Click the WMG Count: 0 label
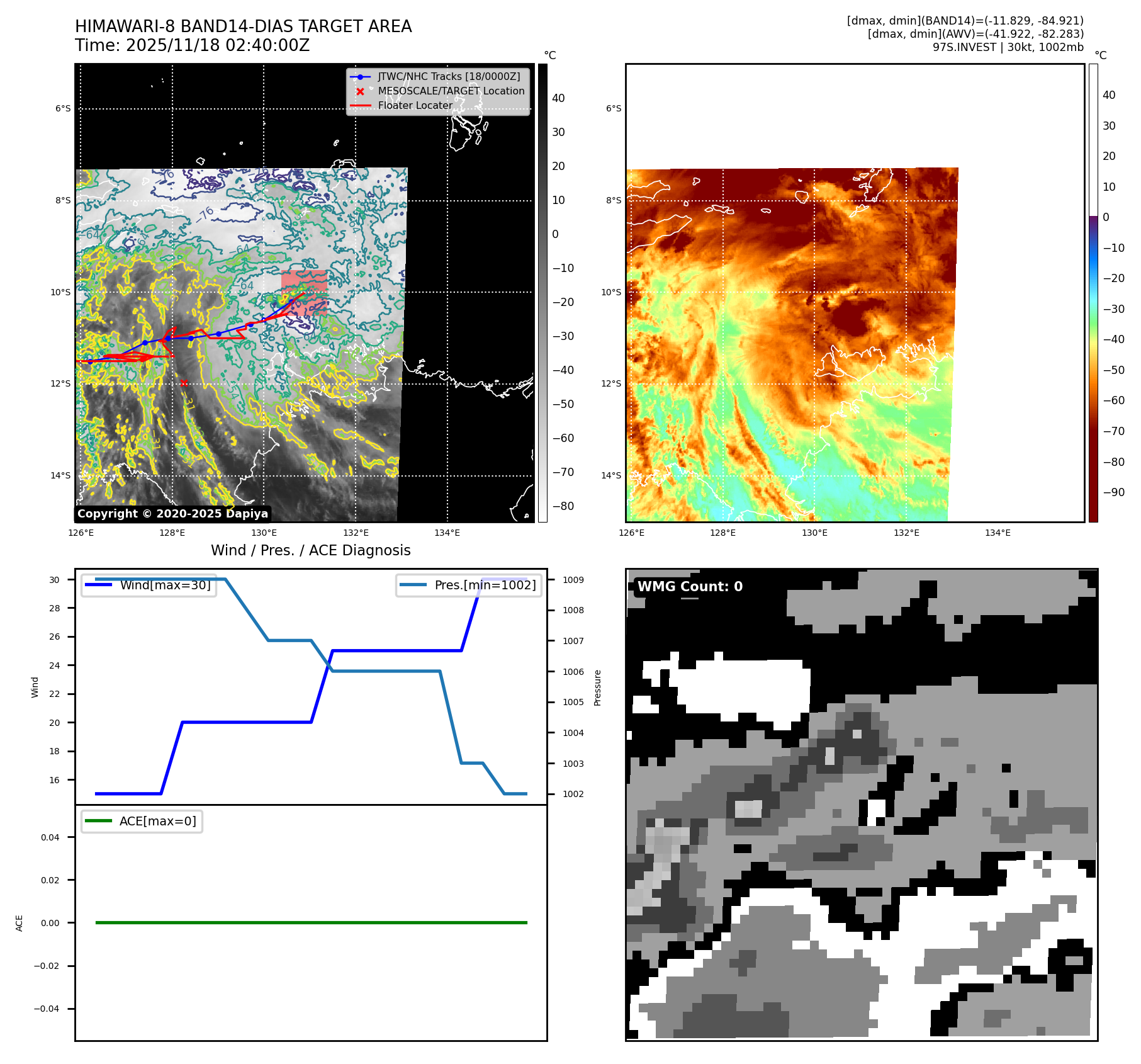 [x=690, y=587]
